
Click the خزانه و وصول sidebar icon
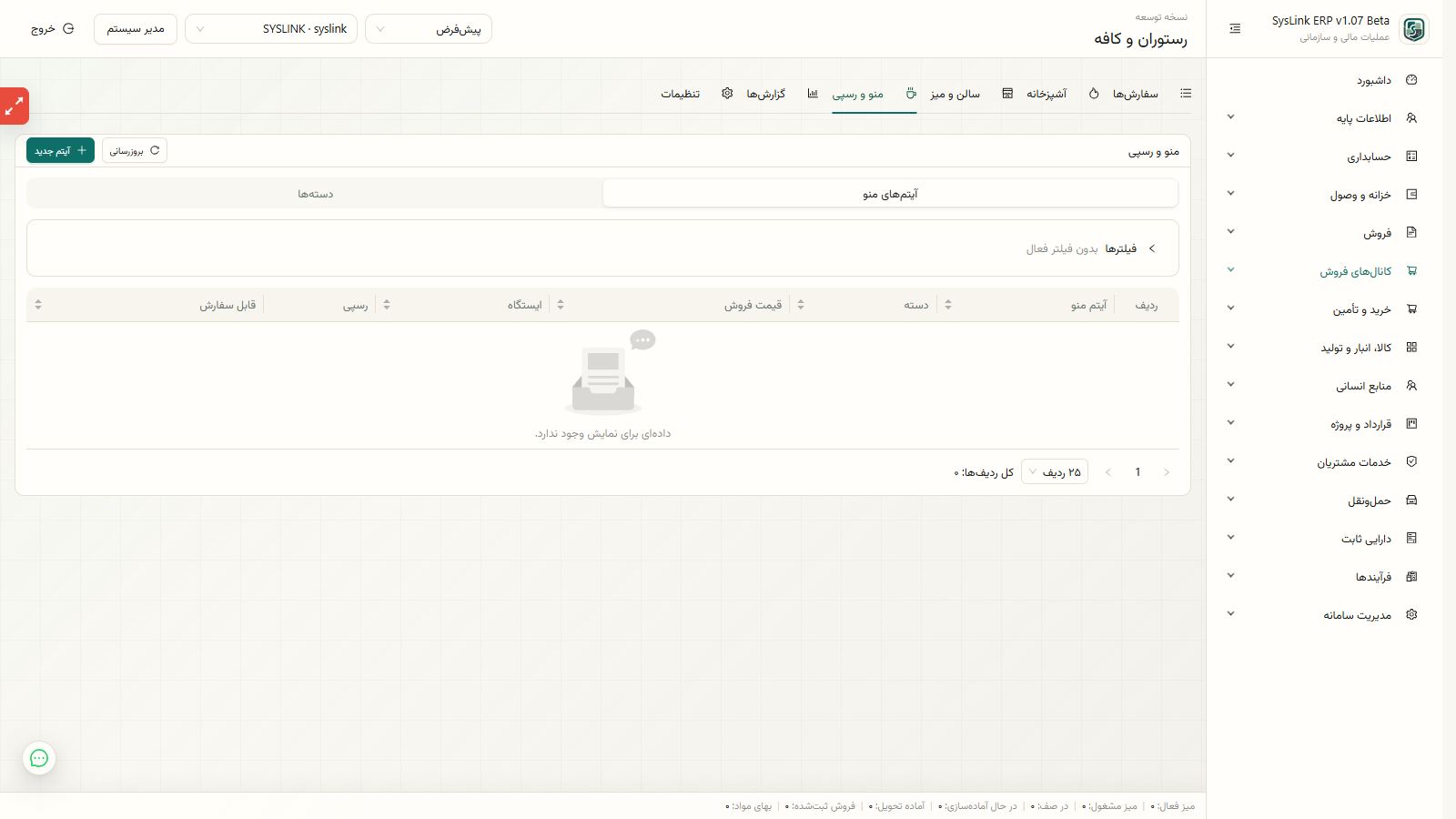[1411, 195]
